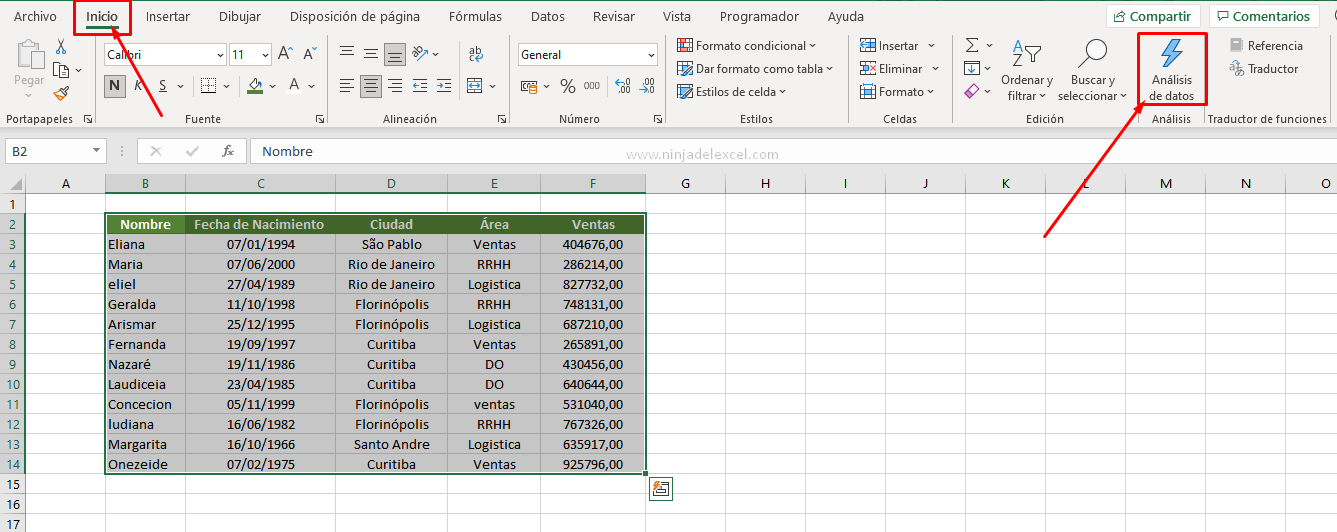Click the Copy icon in Portapapeles

click(x=61, y=70)
